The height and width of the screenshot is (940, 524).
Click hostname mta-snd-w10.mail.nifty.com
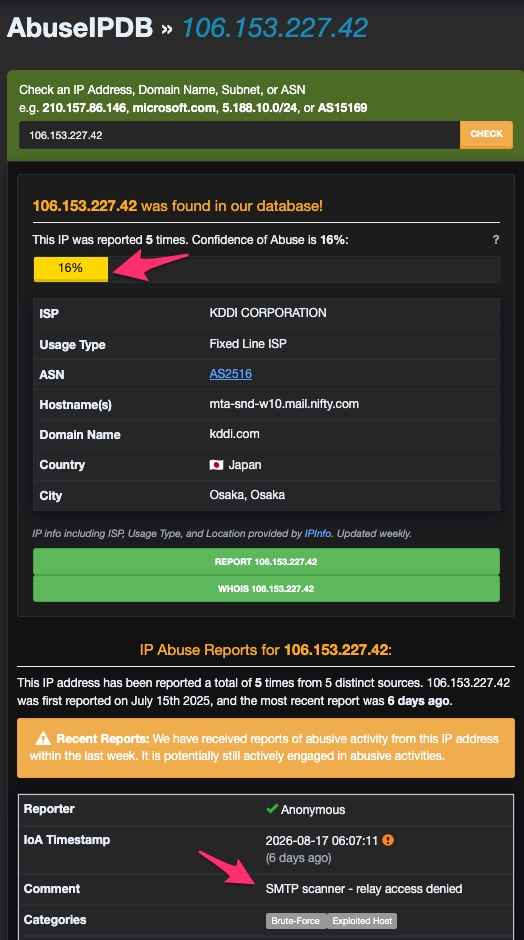pos(284,404)
